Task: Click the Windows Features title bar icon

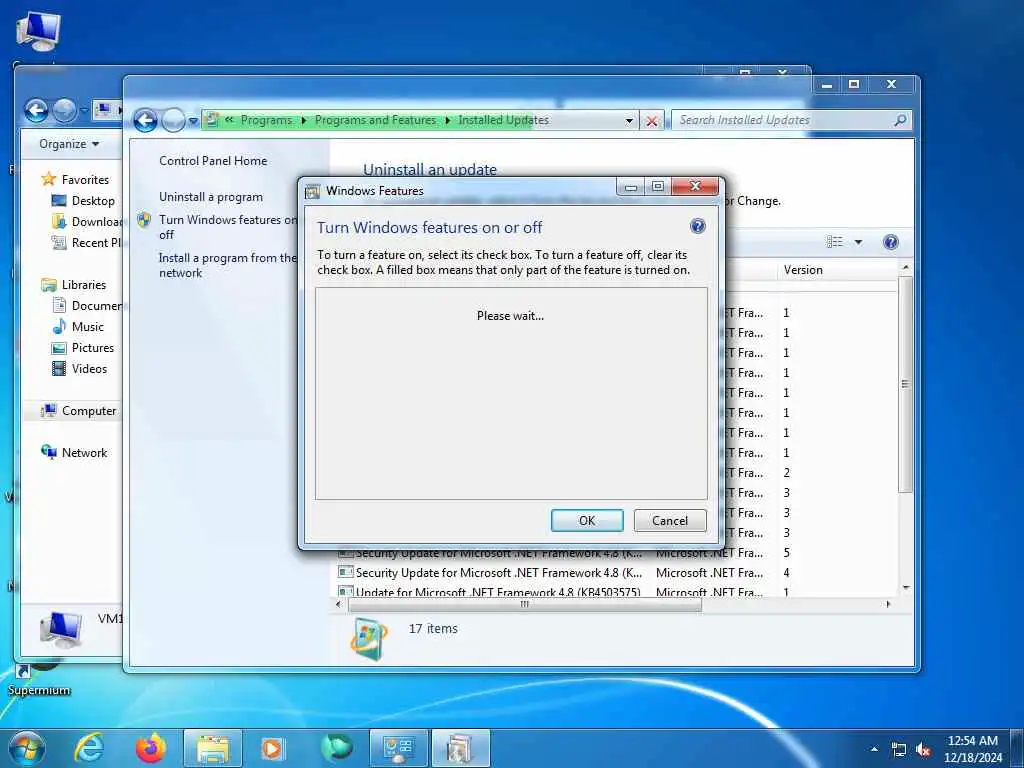Action: [313, 191]
